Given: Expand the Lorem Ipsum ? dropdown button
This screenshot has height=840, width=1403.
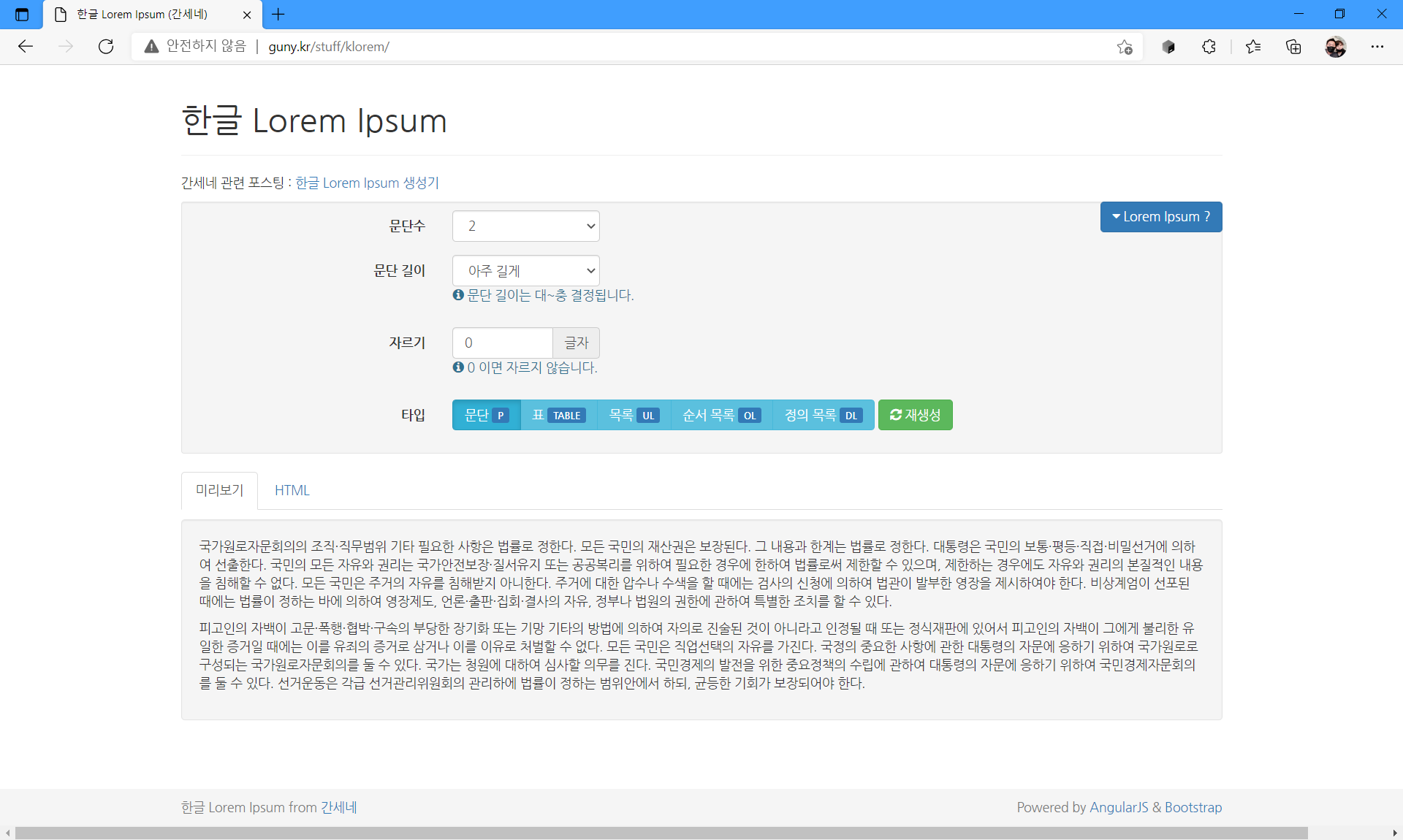Looking at the screenshot, I should (x=1160, y=217).
